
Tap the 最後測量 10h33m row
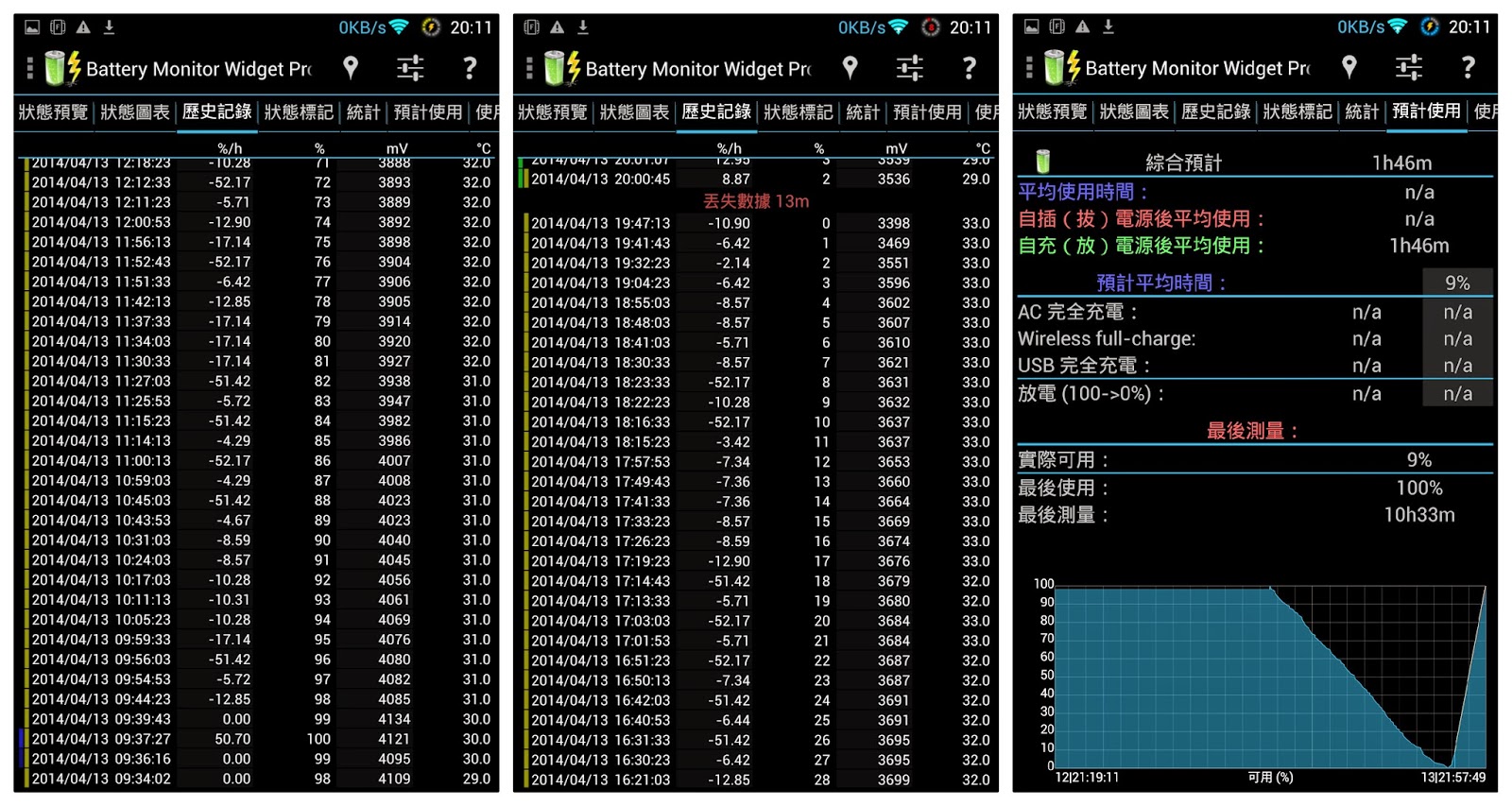pos(1255,515)
